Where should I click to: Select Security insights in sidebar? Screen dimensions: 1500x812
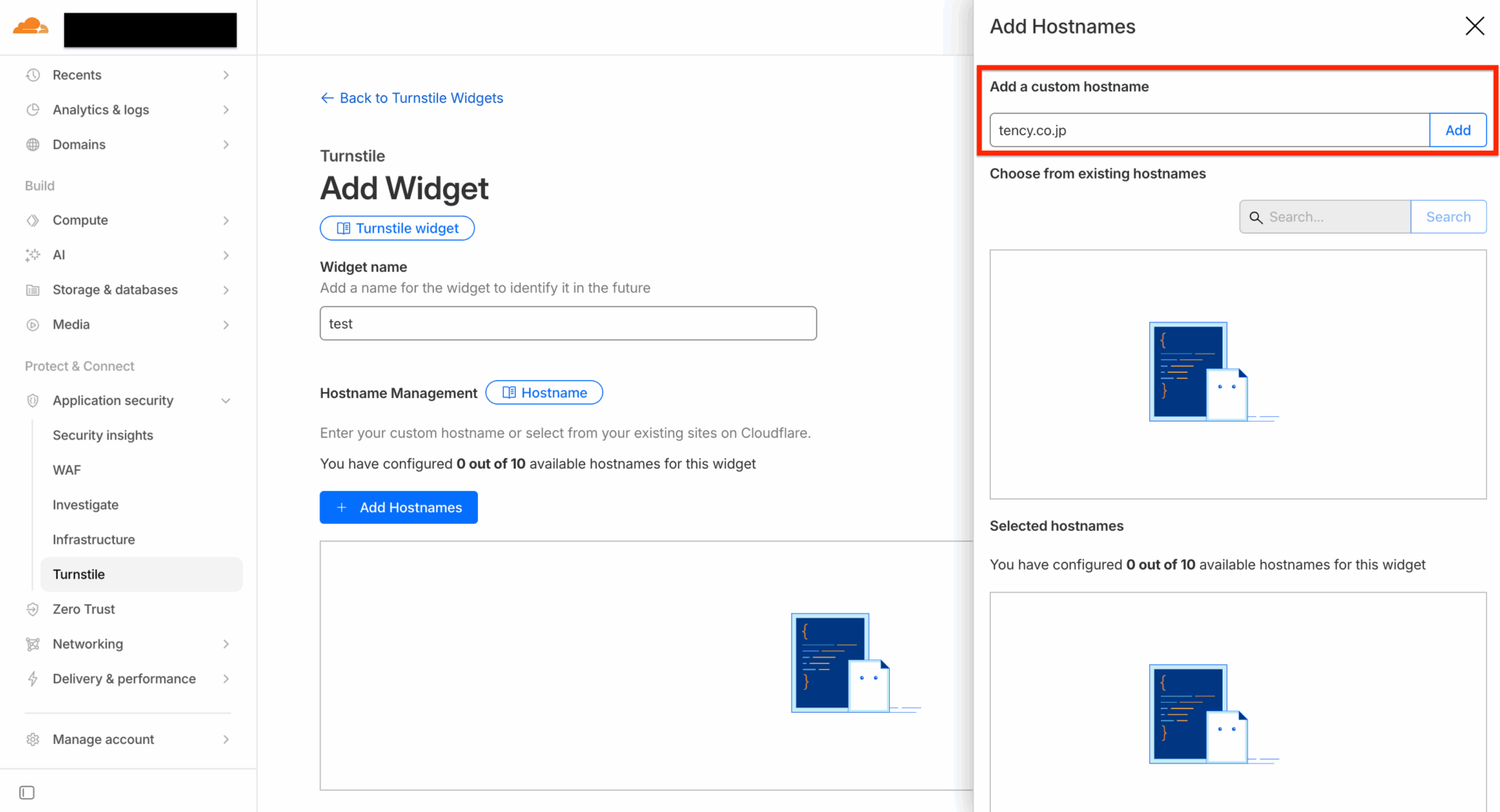pos(102,435)
